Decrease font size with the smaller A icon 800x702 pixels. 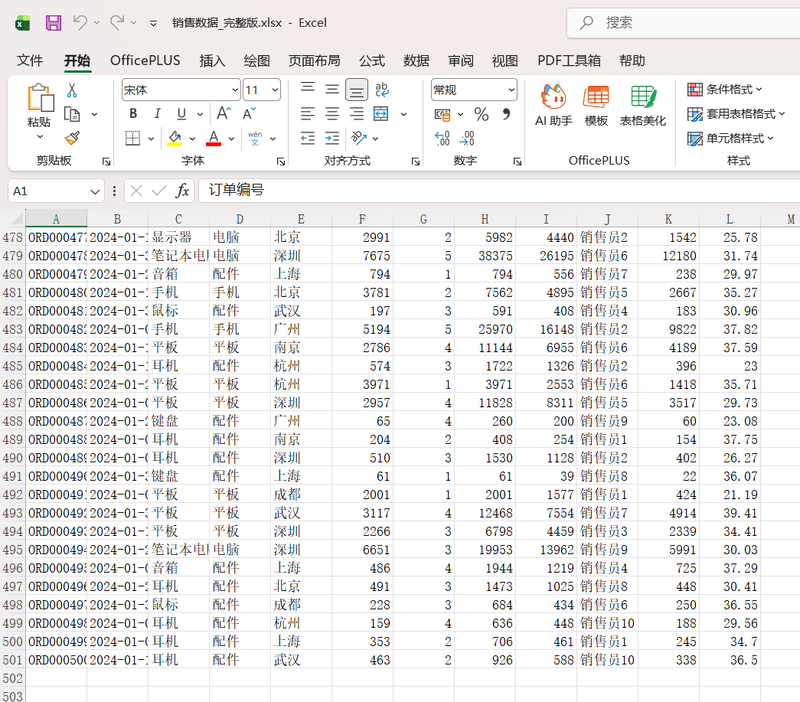pos(249,113)
